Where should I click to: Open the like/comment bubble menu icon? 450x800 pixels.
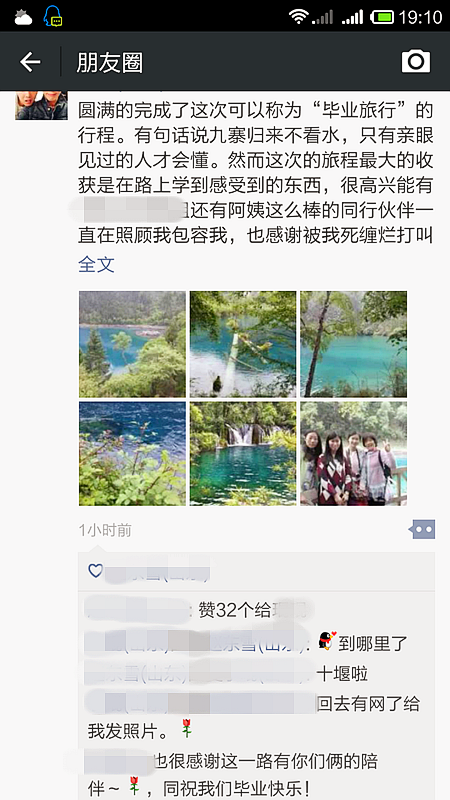click(x=422, y=530)
